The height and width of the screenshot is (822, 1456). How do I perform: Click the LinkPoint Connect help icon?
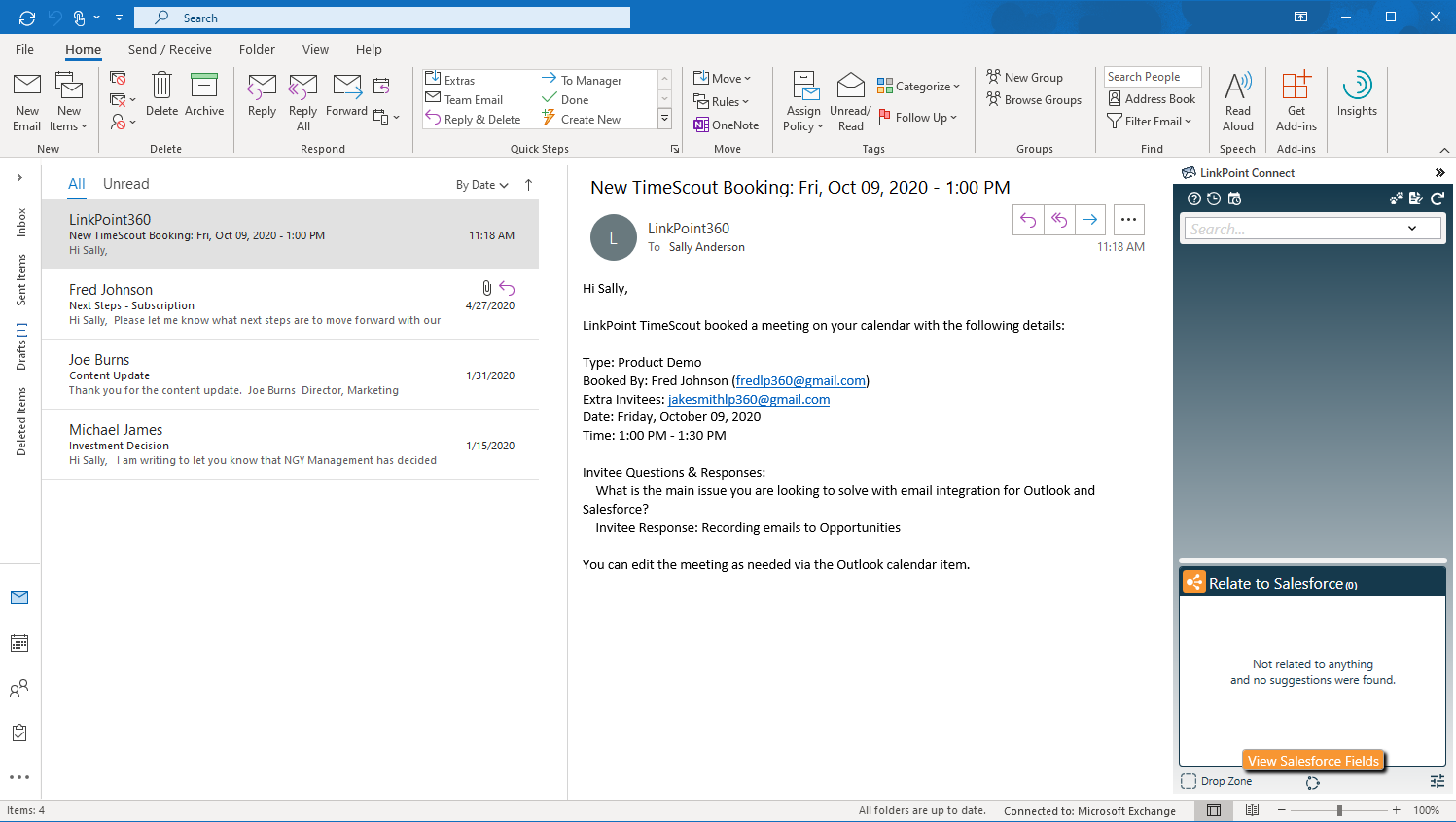click(1194, 198)
